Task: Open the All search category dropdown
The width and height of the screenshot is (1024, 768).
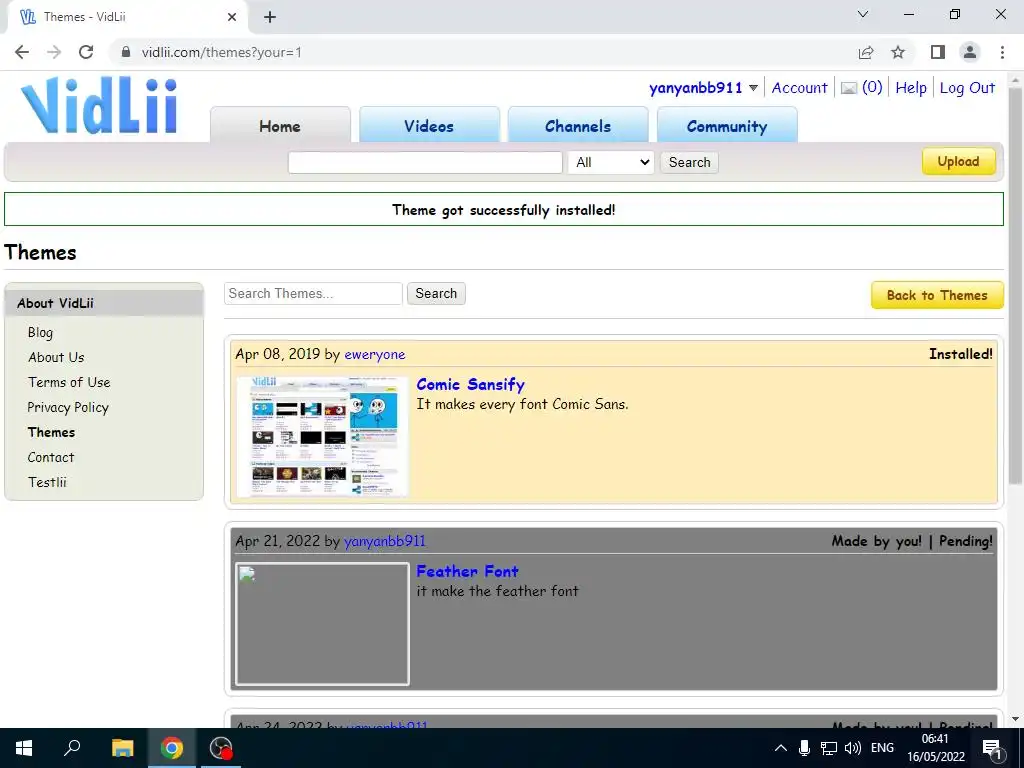Action: click(x=611, y=163)
